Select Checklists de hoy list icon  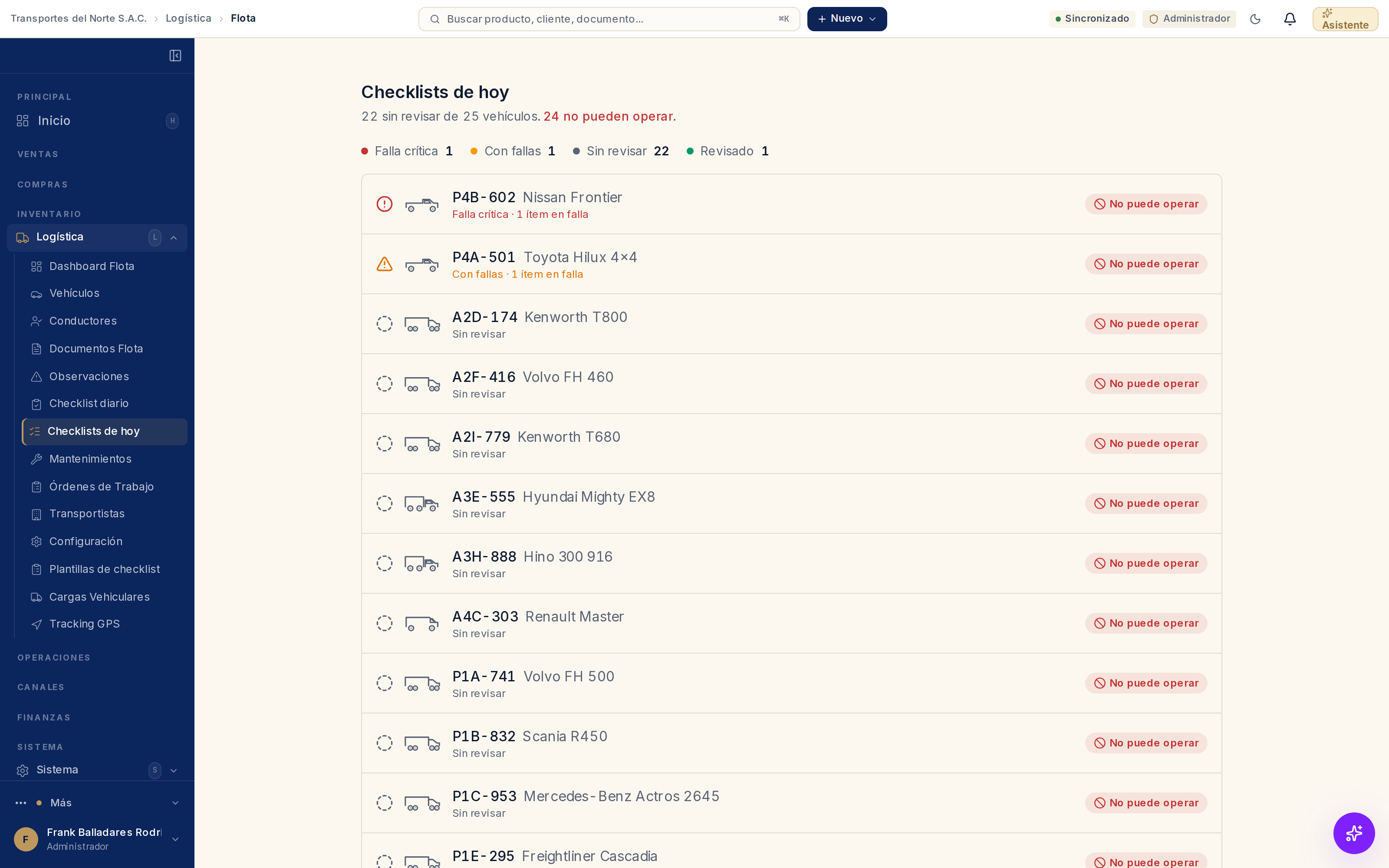[35, 432]
